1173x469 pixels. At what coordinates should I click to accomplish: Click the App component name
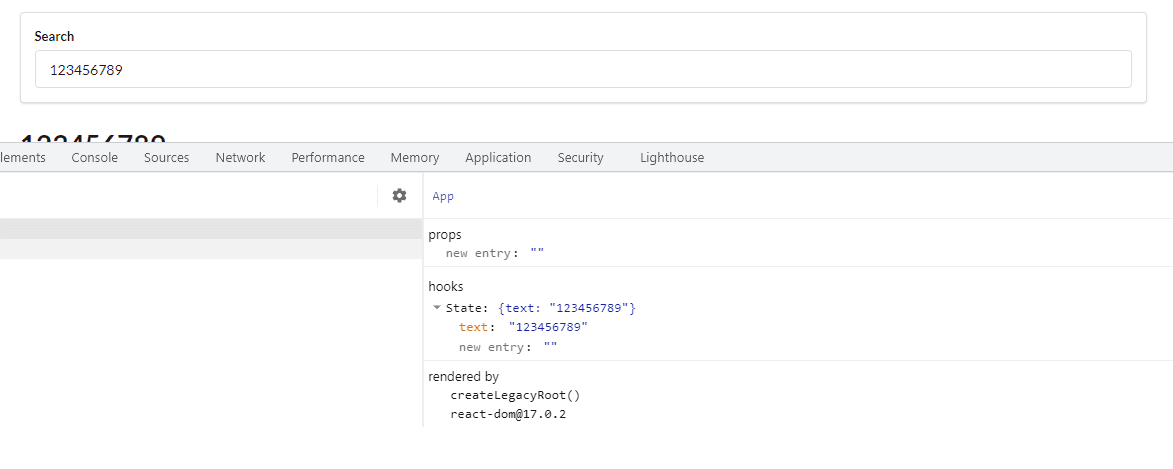(x=443, y=197)
